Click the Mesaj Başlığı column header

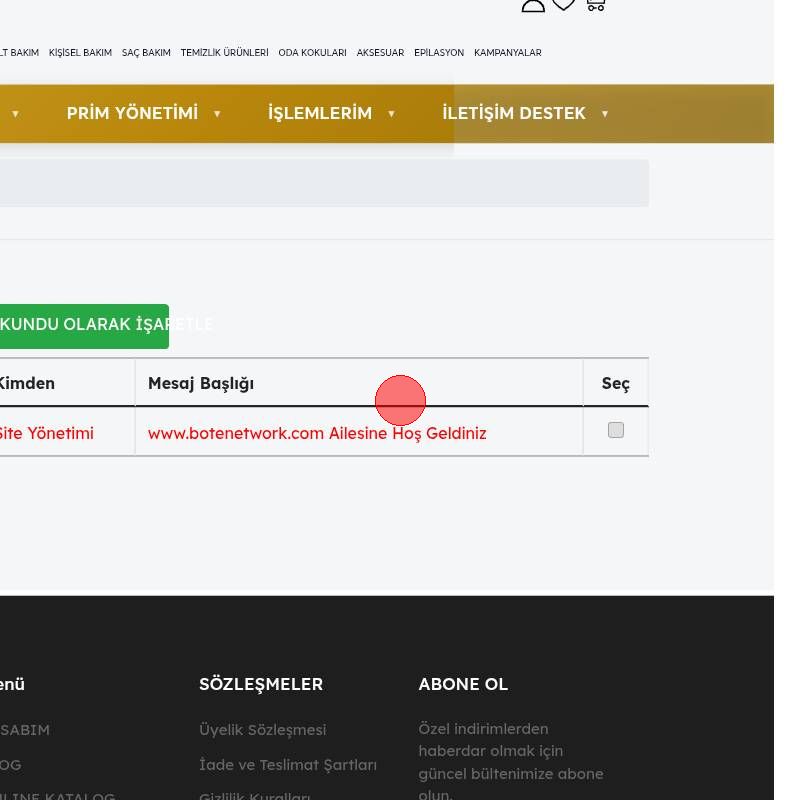tap(201, 383)
